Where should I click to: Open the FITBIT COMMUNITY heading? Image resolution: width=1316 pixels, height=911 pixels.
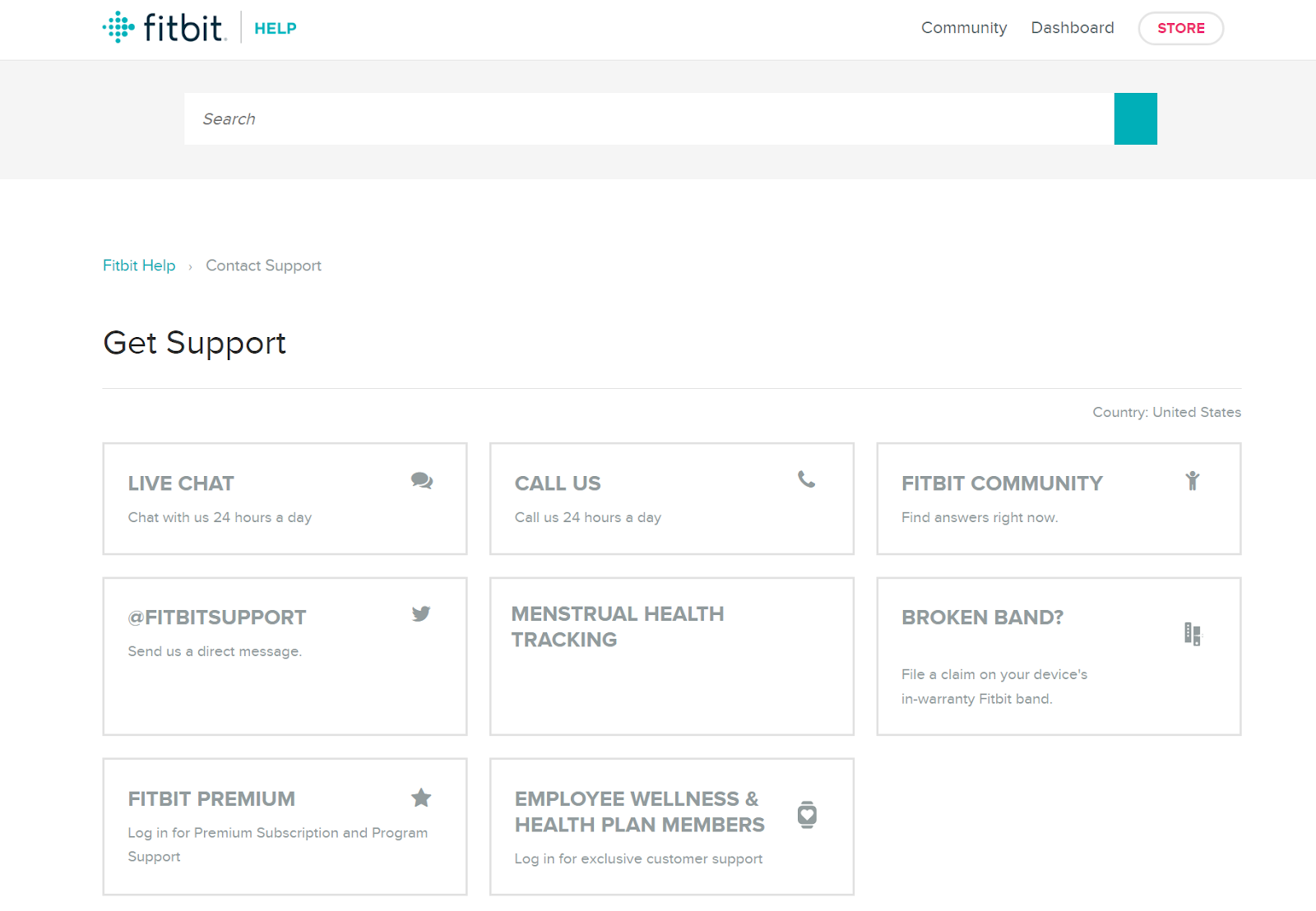pos(1002,483)
